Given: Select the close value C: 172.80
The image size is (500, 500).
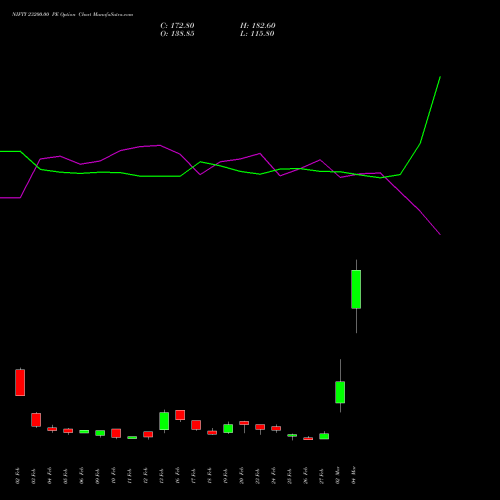Looking at the screenshot, I should coord(177,26).
